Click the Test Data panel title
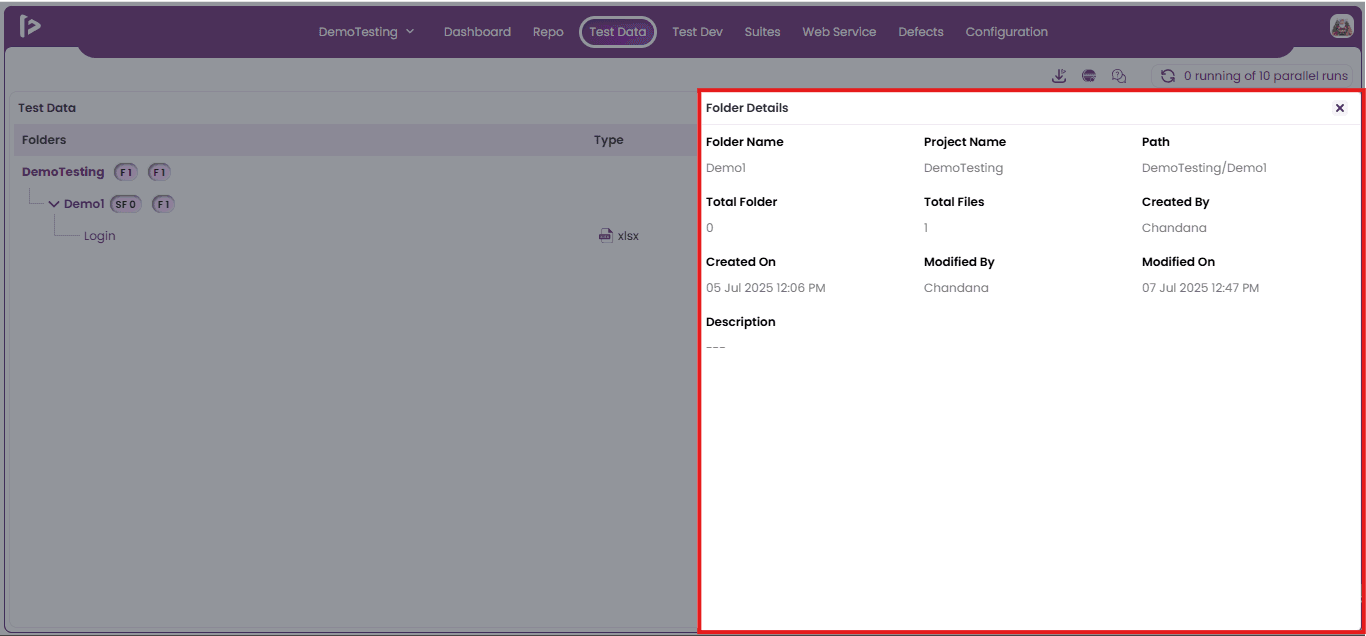The height and width of the screenshot is (636, 1366). pyautogui.click(x=47, y=108)
